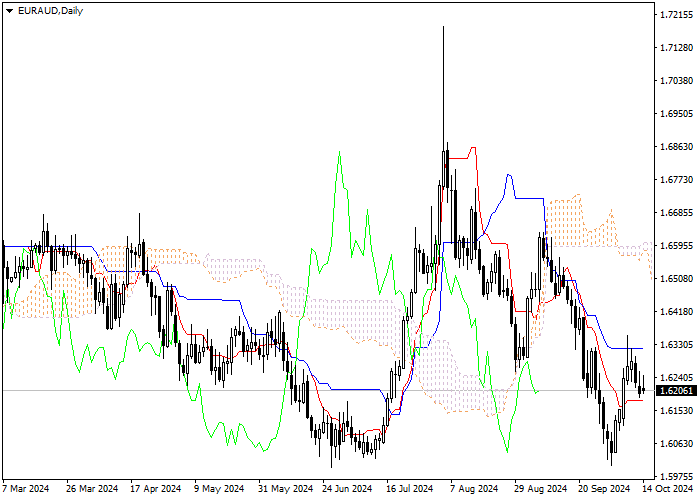The width and height of the screenshot is (700, 500).
Task: Click the 26 Mar 2024 date label
Action: click(x=92, y=489)
